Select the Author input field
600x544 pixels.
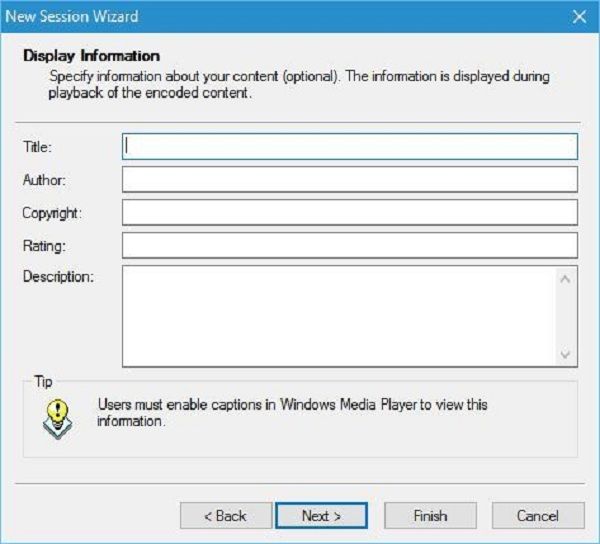click(349, 180)
